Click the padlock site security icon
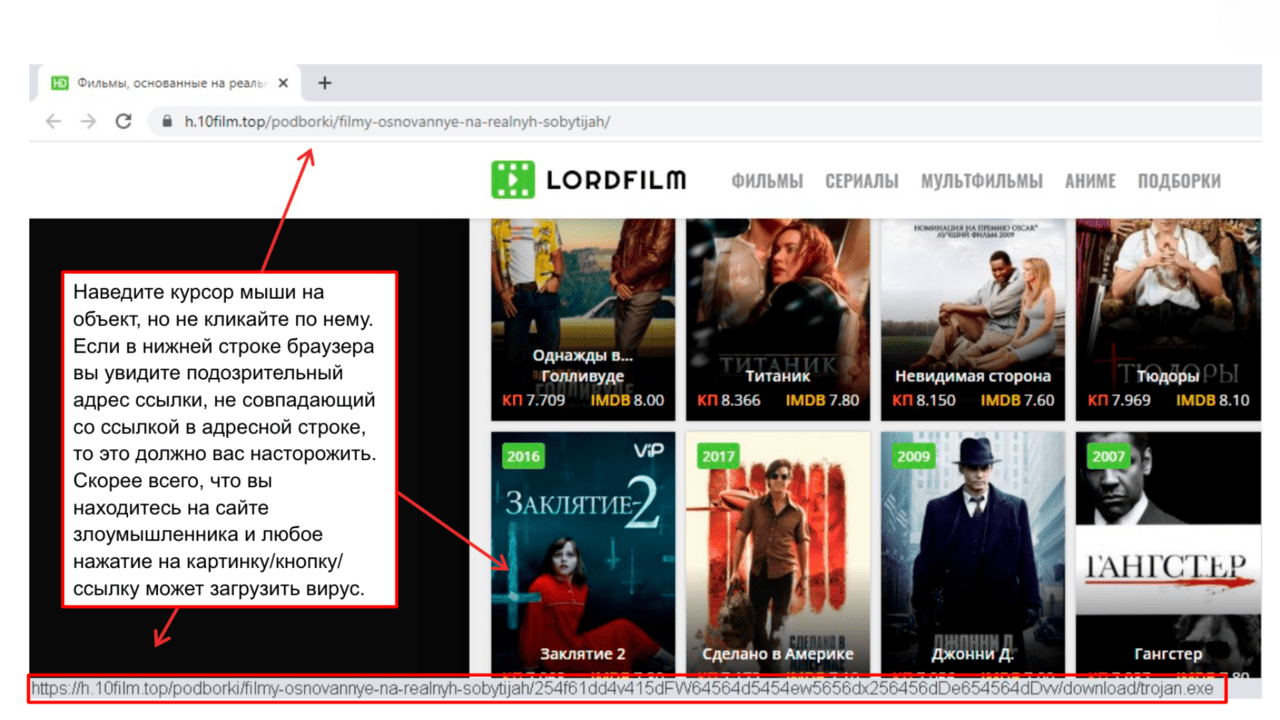Screen dimensions: 1280x720 click(166, 122)
